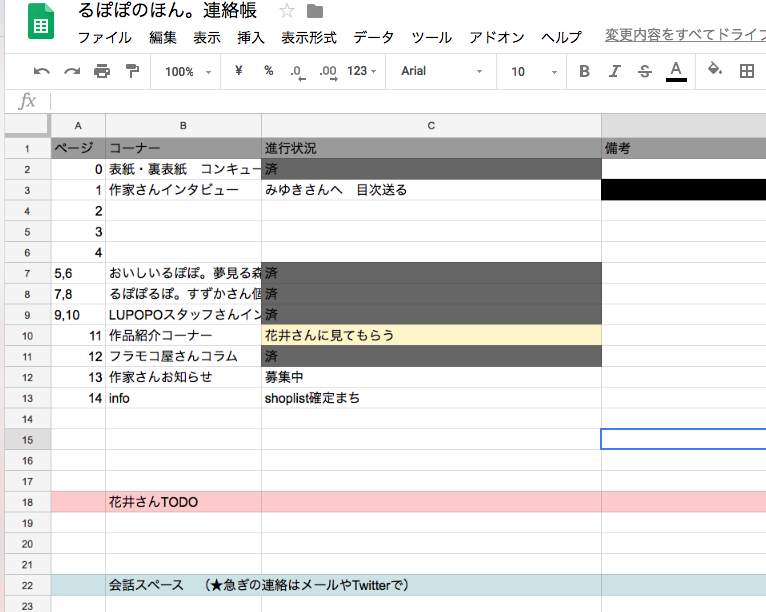Viewport: 766px width, 612px height.
Task: Open the データ menu
Action: pyautogui.click(x=374, y=37)
